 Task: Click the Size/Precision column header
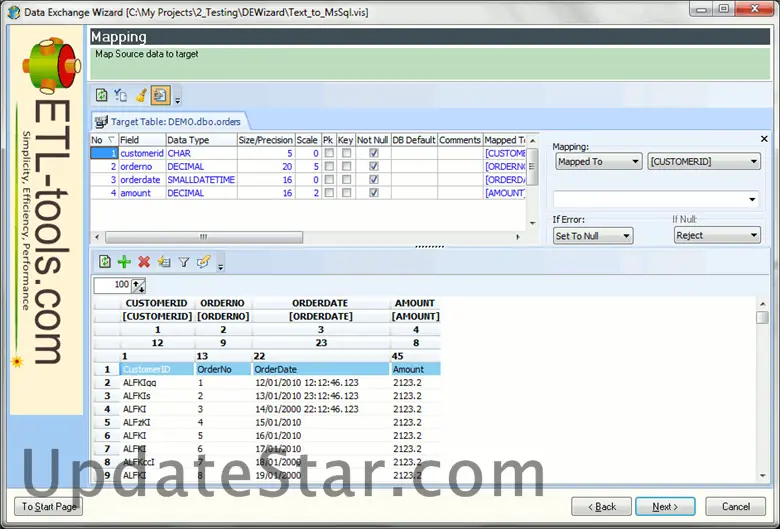coord(266,140)
